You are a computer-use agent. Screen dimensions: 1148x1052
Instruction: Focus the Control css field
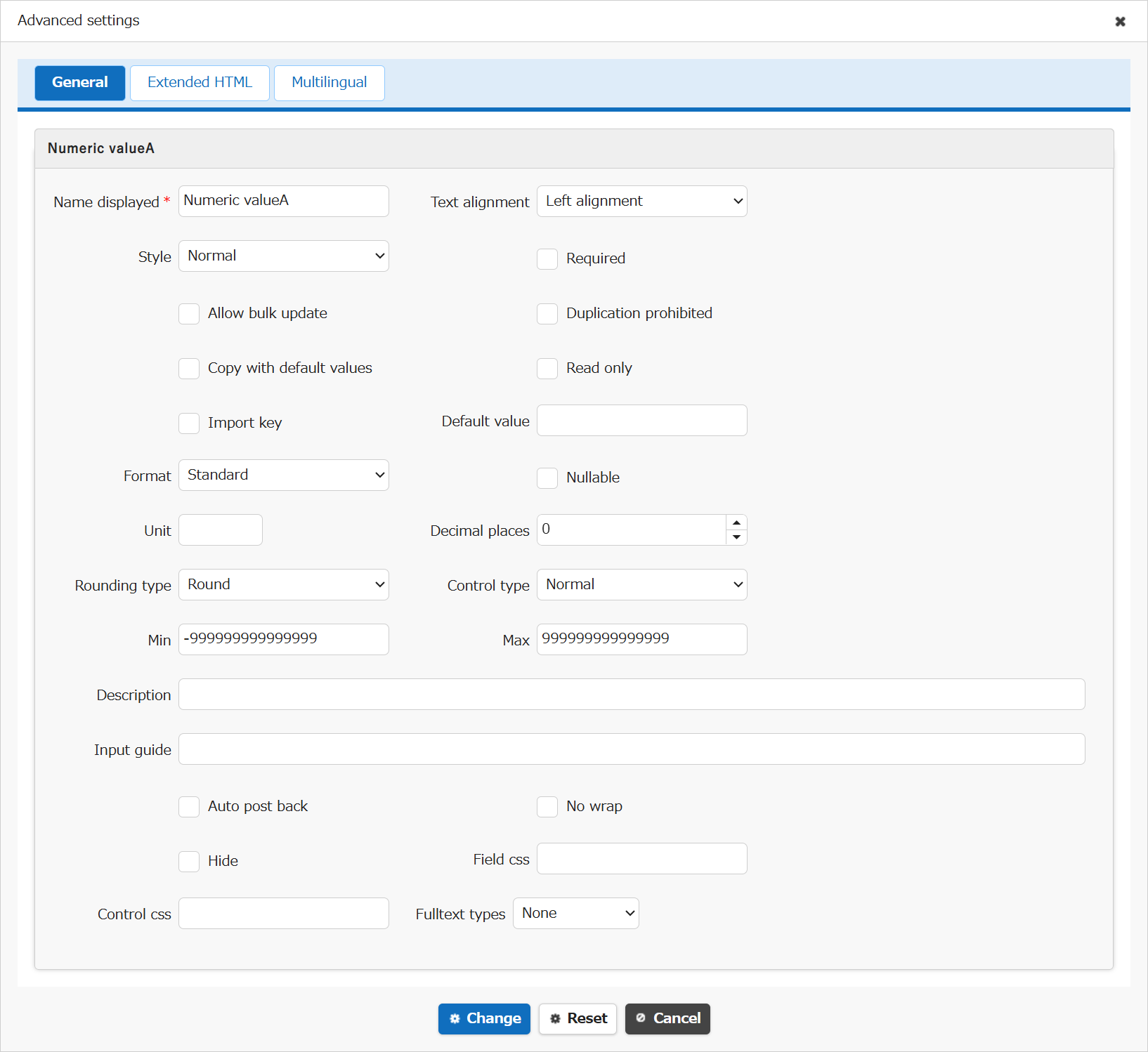(284, 914)
